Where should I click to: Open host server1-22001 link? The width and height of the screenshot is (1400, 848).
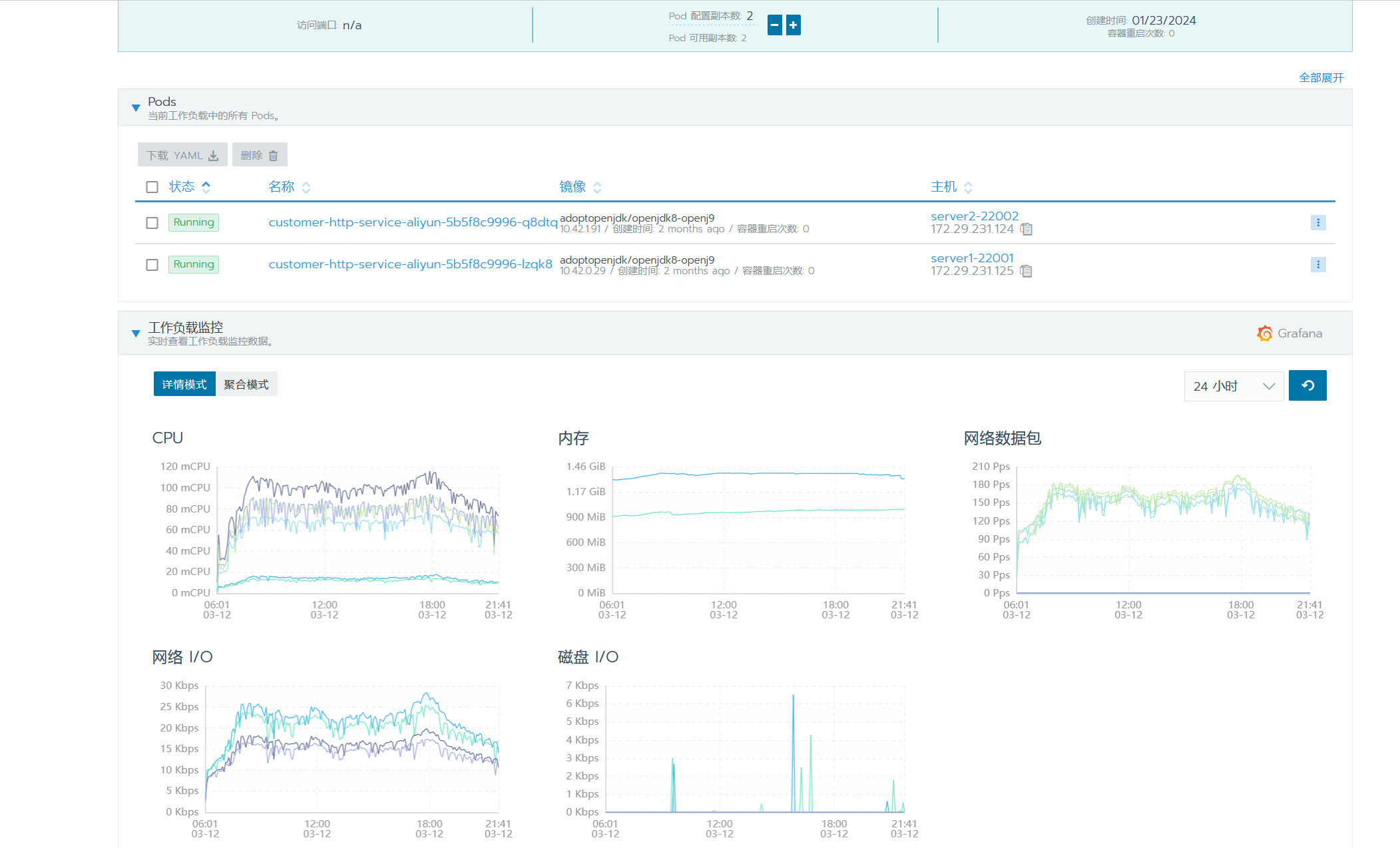[972, 258]
